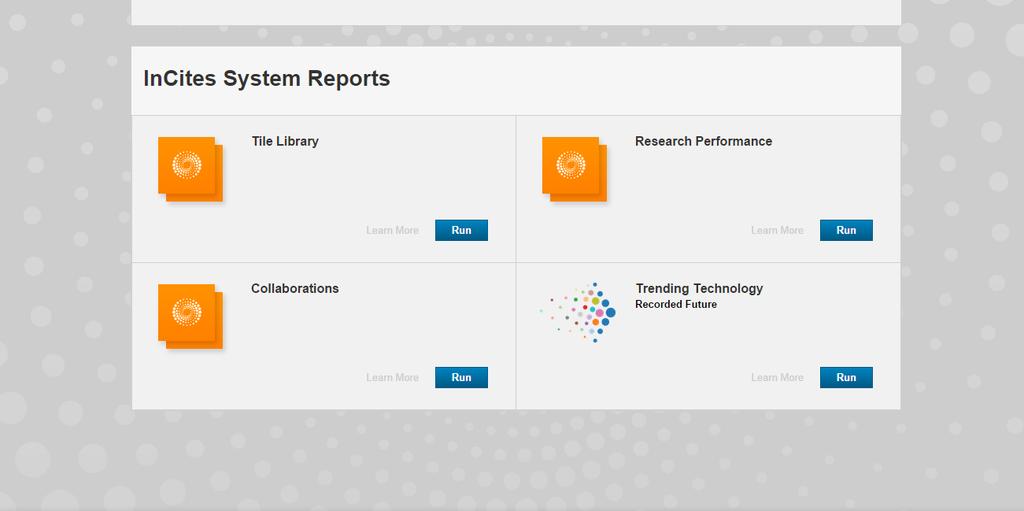The width and height of the screenshot is (1024, 511).
Task: Open Learn More for Research Performance
Action: tap(777, 230)
